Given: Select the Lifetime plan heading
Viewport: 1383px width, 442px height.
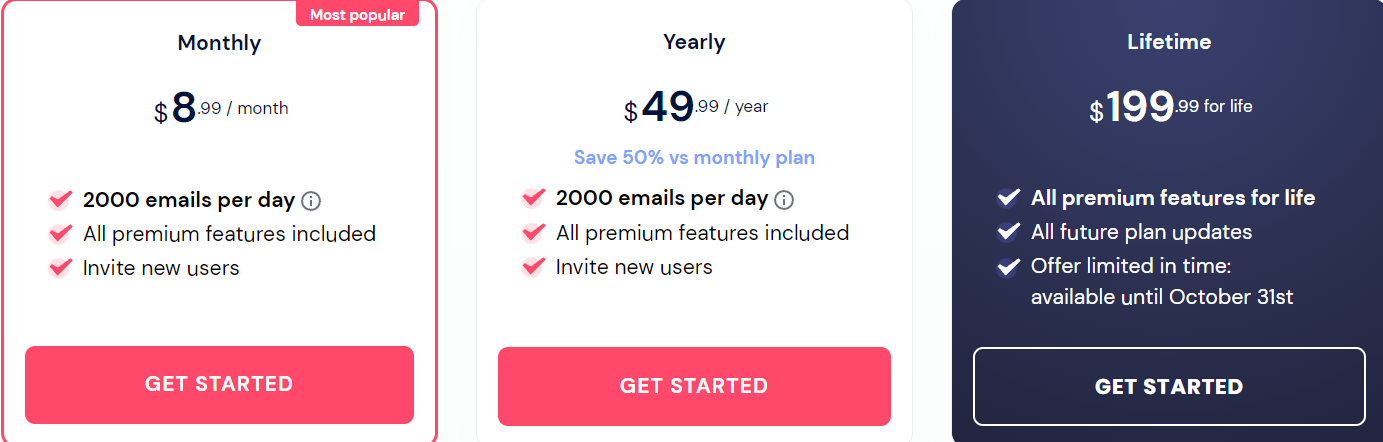Looking at the screenshot, I should tap(1169, 42).
